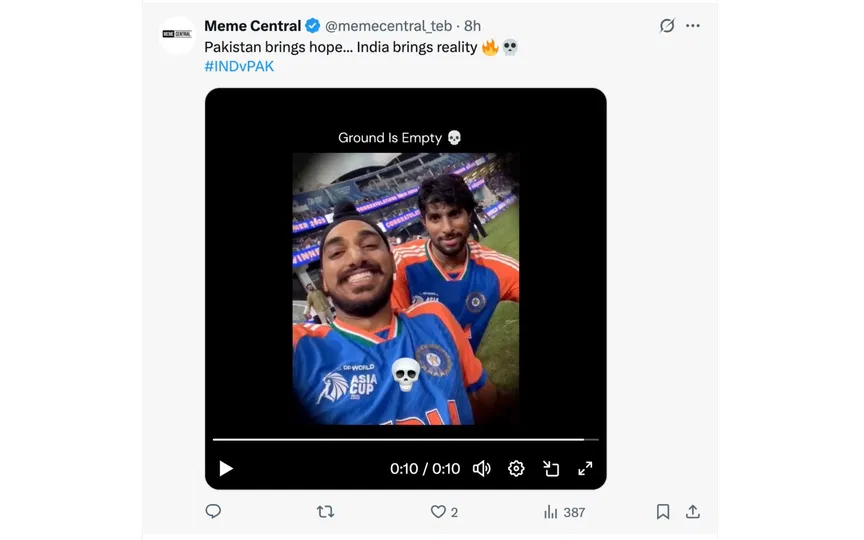This screenshot has height=540, width=864.
Task: Click the reply speech bubble icon
Action: (213, 511)
